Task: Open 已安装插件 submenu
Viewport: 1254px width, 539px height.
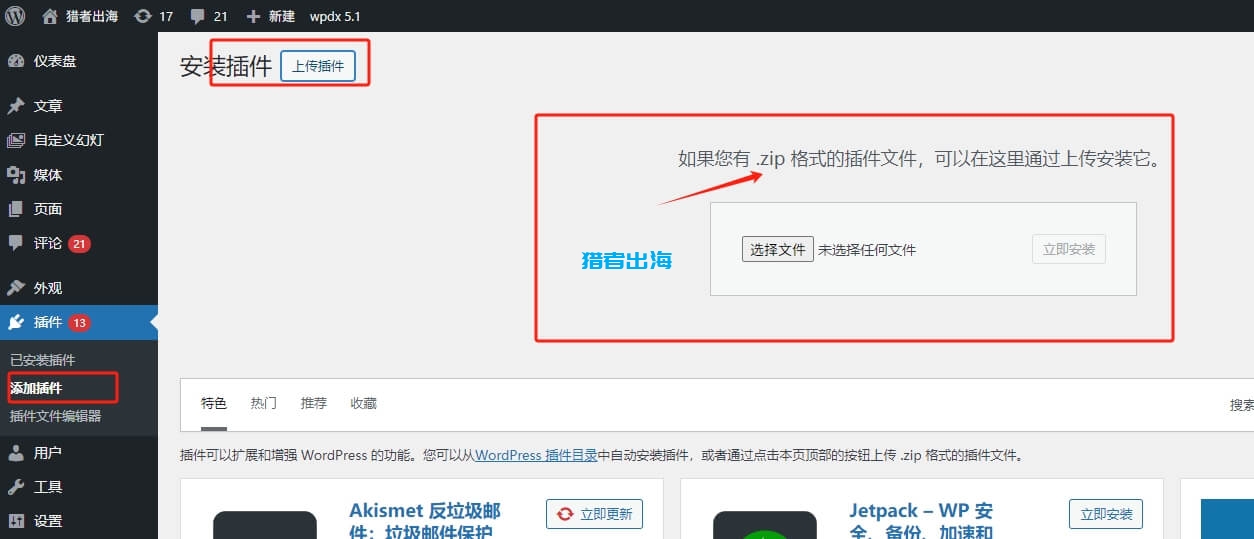Action: (x=42, y=360)
